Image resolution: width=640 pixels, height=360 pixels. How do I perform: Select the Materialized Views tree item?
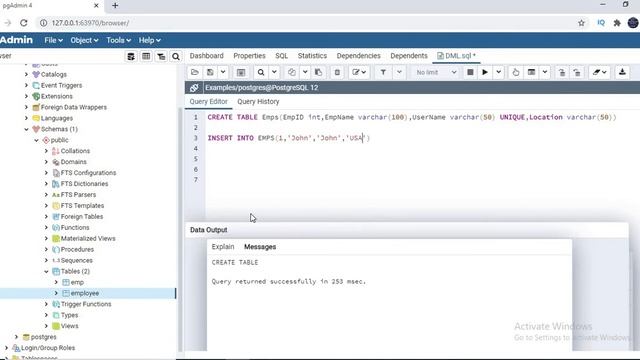(88, 239)
